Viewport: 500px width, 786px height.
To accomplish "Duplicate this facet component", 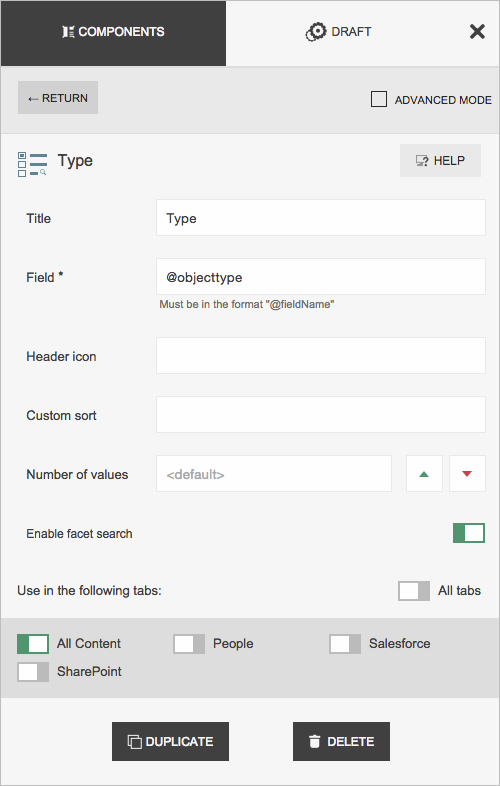I will click(171, 741).
